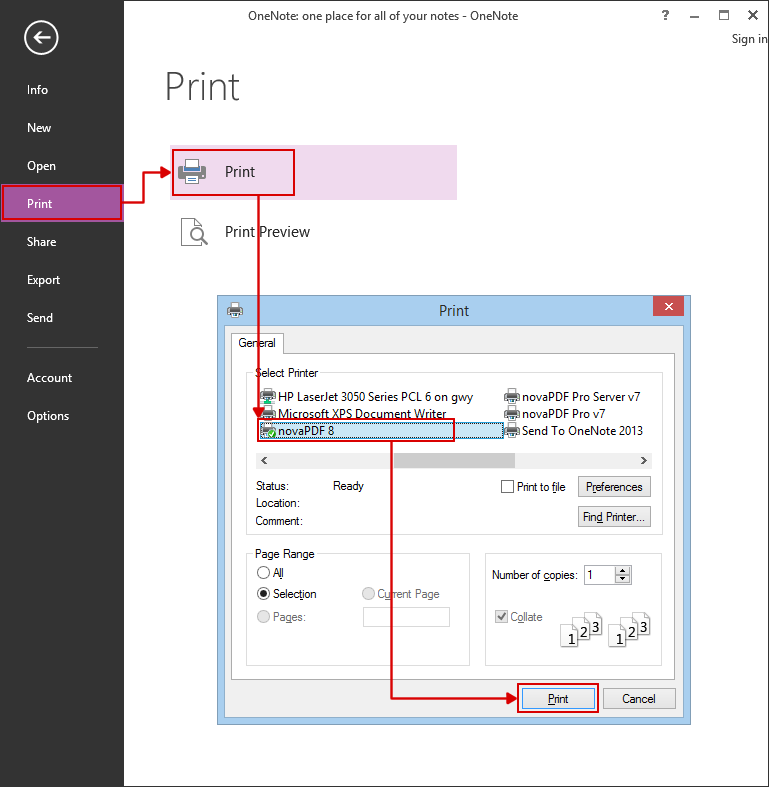Image resolution: width=769 pixels, height=787 pixels.
Task: Enable the Print to file checkbox
Action: point(507,487)
